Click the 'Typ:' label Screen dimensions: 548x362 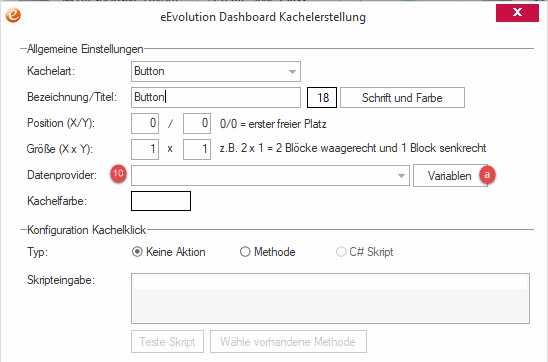[37, 252]
